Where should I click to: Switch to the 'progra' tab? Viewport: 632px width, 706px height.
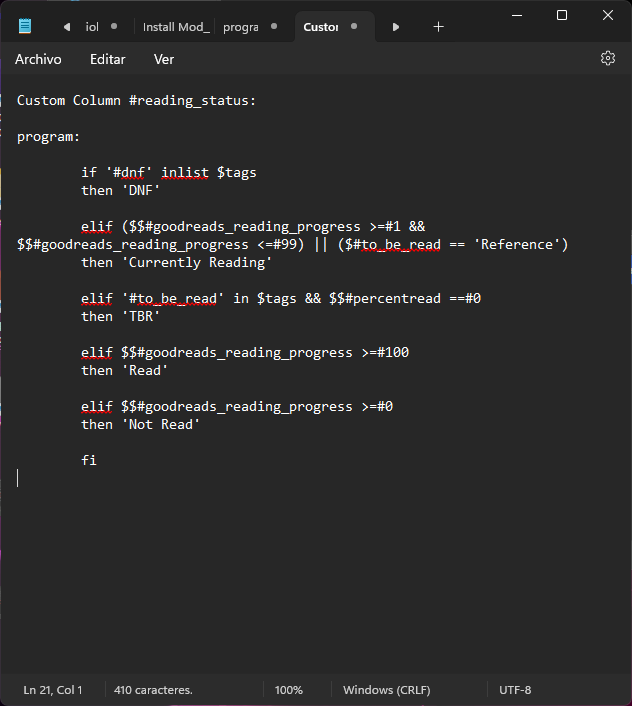pyautogui.click(x=241, y=27)
